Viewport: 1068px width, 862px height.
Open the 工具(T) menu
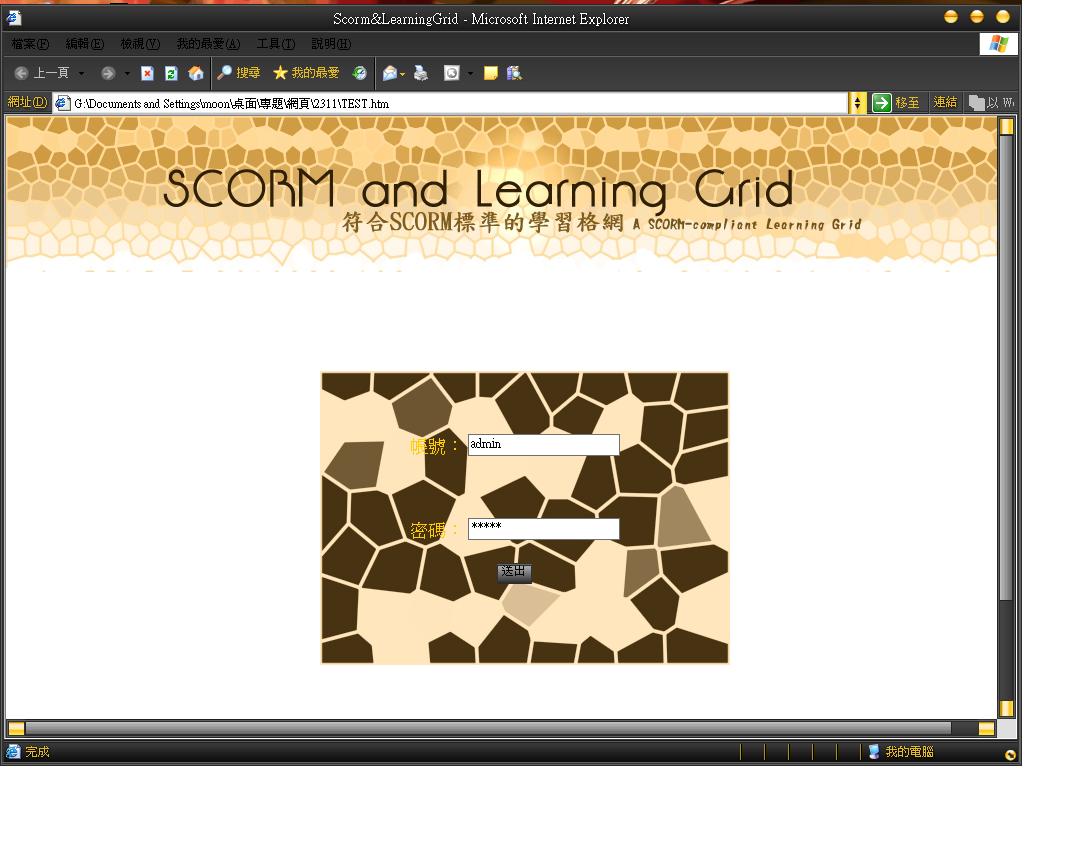pos(275,44)
